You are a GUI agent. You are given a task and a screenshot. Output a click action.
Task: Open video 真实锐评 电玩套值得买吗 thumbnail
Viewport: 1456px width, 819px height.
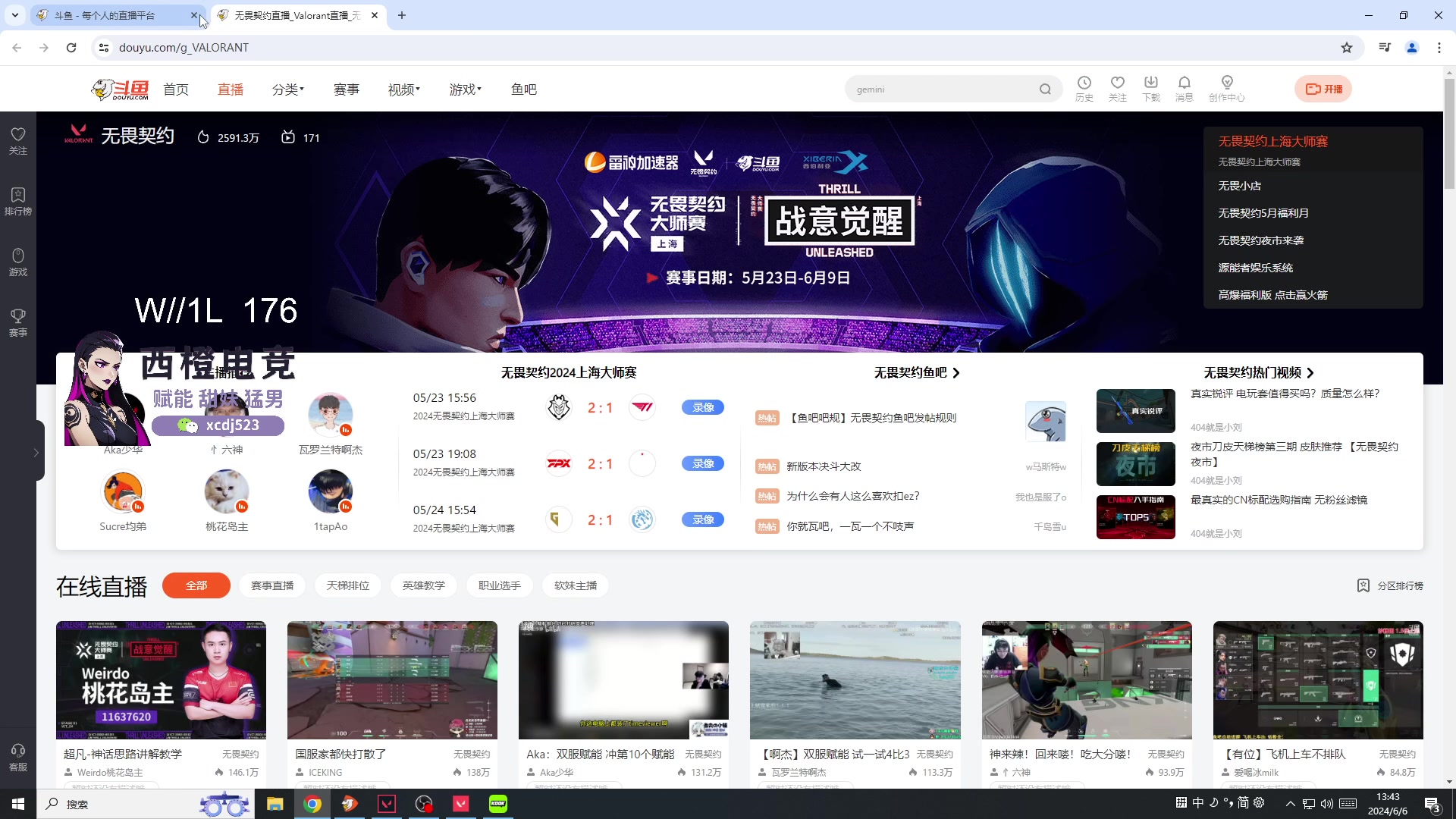tap(1136, 411)
